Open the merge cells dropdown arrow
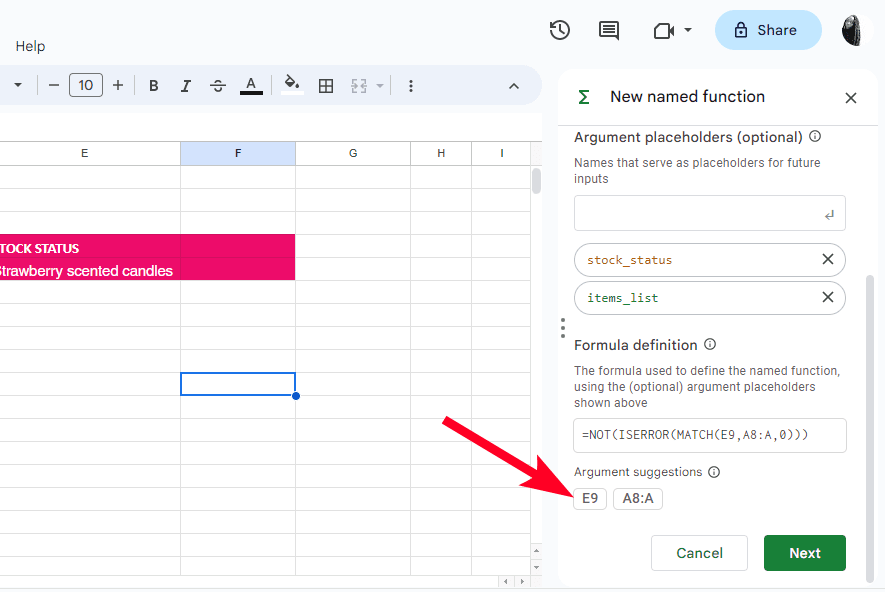The image size is (885, 592). point(380,86)
